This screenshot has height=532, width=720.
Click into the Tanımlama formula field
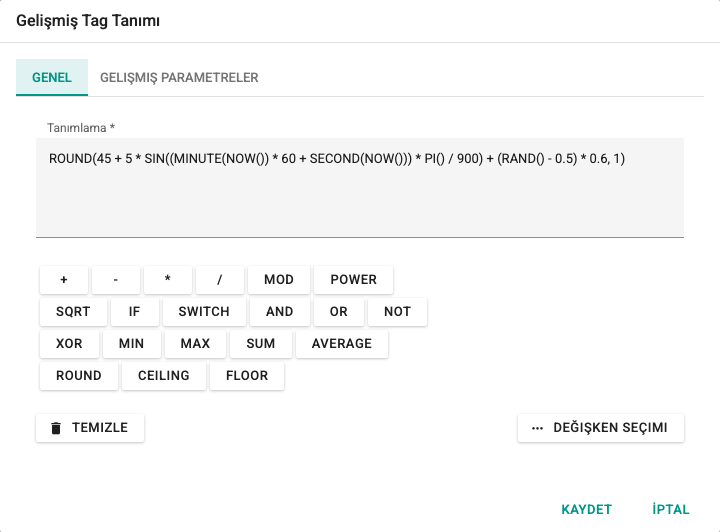coord(360,187)
